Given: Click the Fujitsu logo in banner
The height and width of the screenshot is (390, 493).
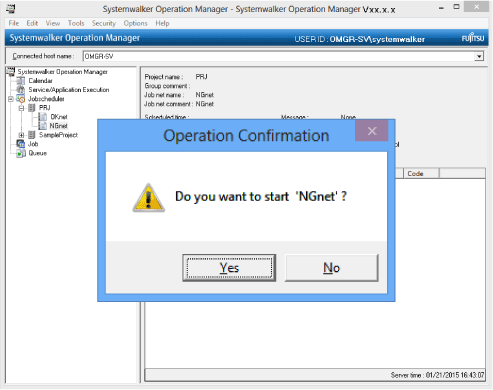Looking at the screenshot, I should coord(473,38).
